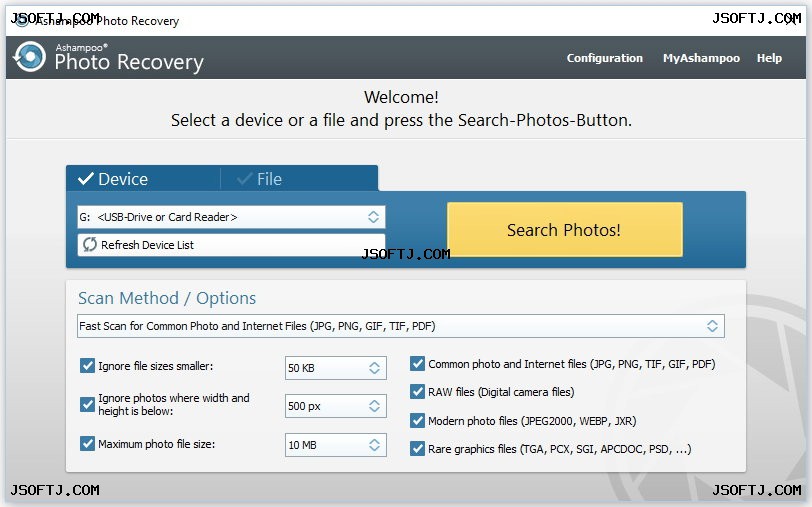The width and height of the screenshot is (812, 507).
Task: Uncheck Modern photo files (JPEG2000, WEBP, JXR)
Action: pos(417,420)
